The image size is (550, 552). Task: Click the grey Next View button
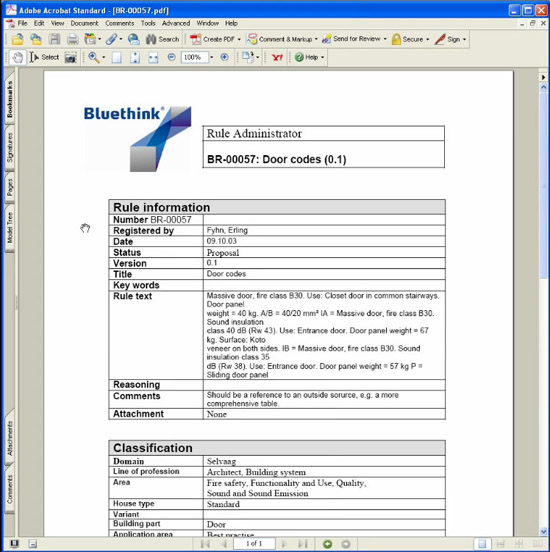[x=346, y=544]
